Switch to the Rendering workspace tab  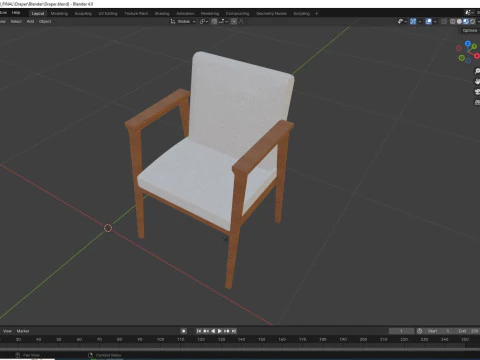210,14
